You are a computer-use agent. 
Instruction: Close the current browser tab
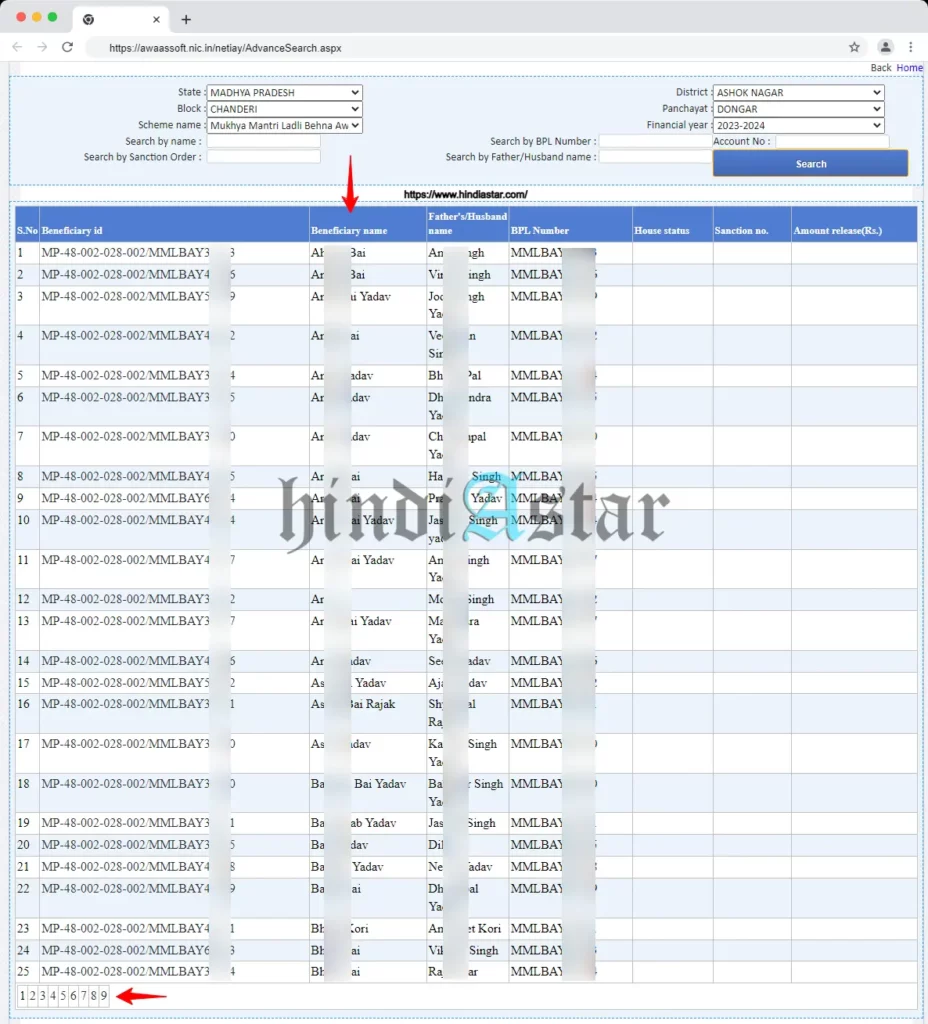(x=156, y=20)
